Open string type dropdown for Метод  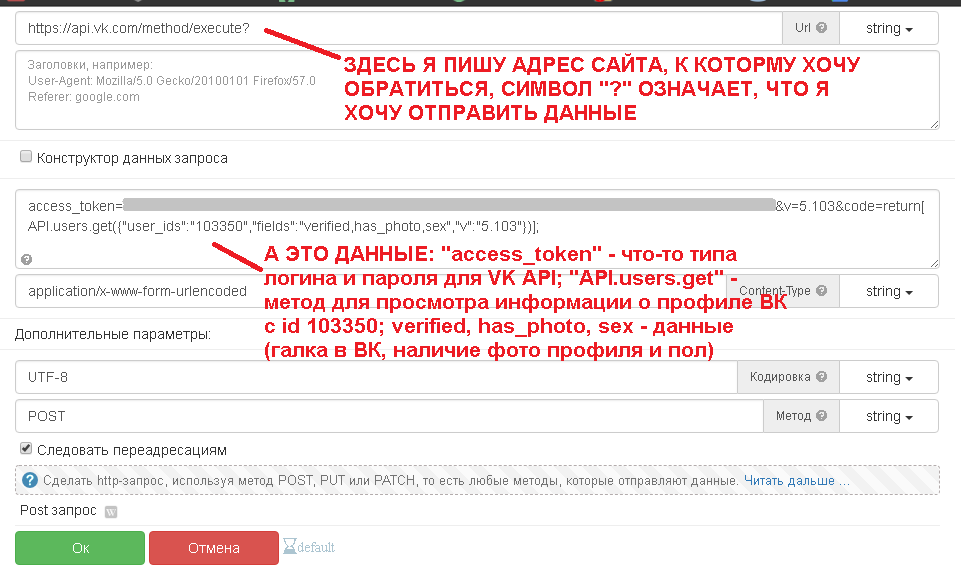(889, 416)
